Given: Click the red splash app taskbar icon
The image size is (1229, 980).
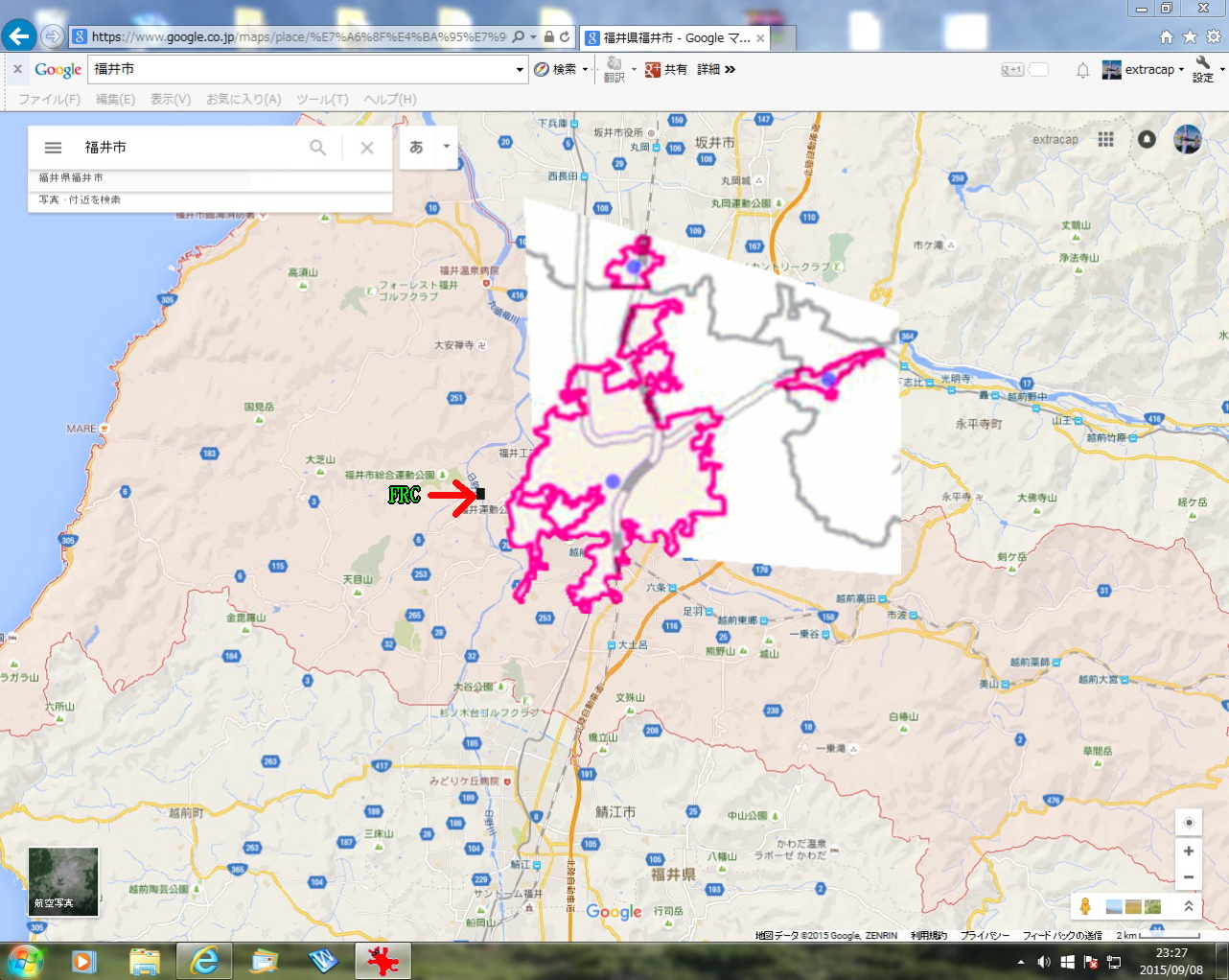Looking at the screenshot, I should (383, 961).
